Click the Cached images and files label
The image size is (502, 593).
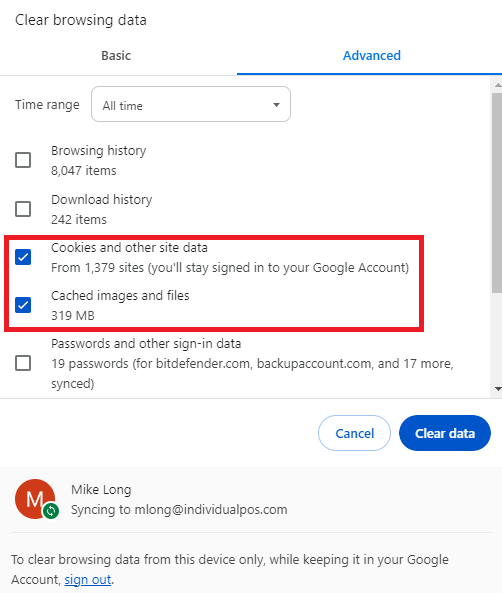click(x=120, y=296)
